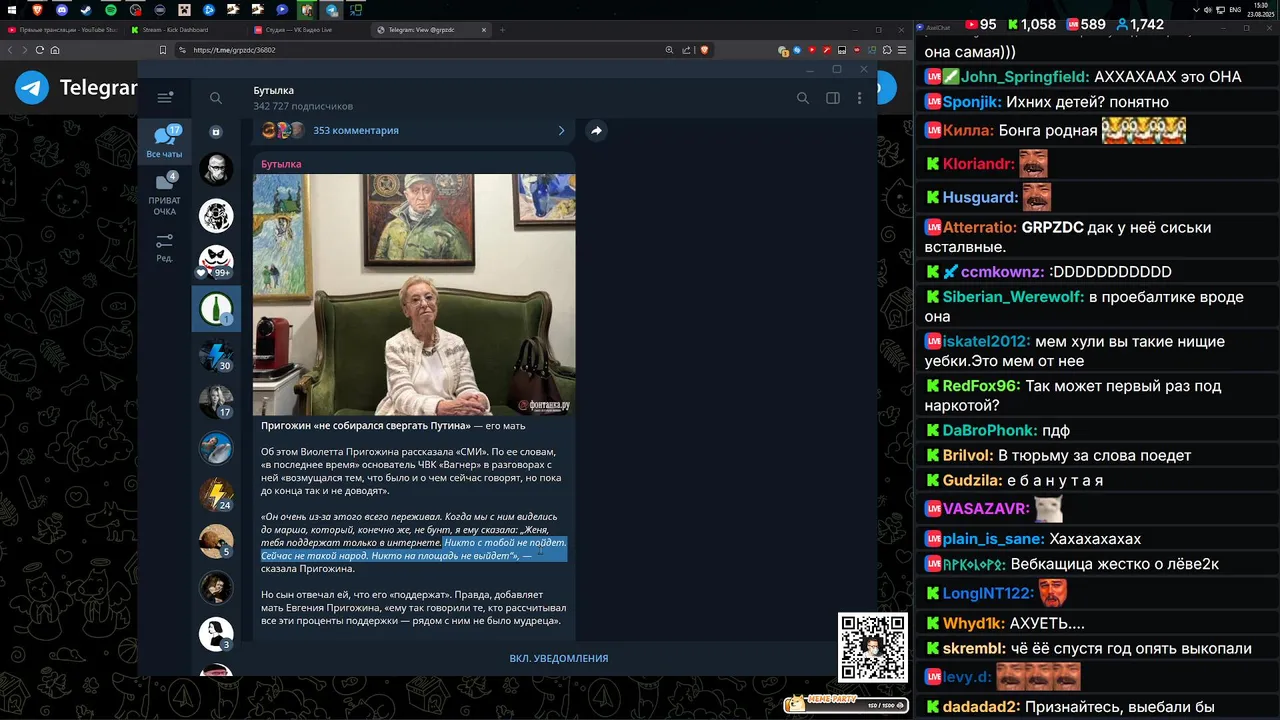Open the chat avatar with 24 unread
The width and height of the screenshot is (1280, 720).
point(216,495)
